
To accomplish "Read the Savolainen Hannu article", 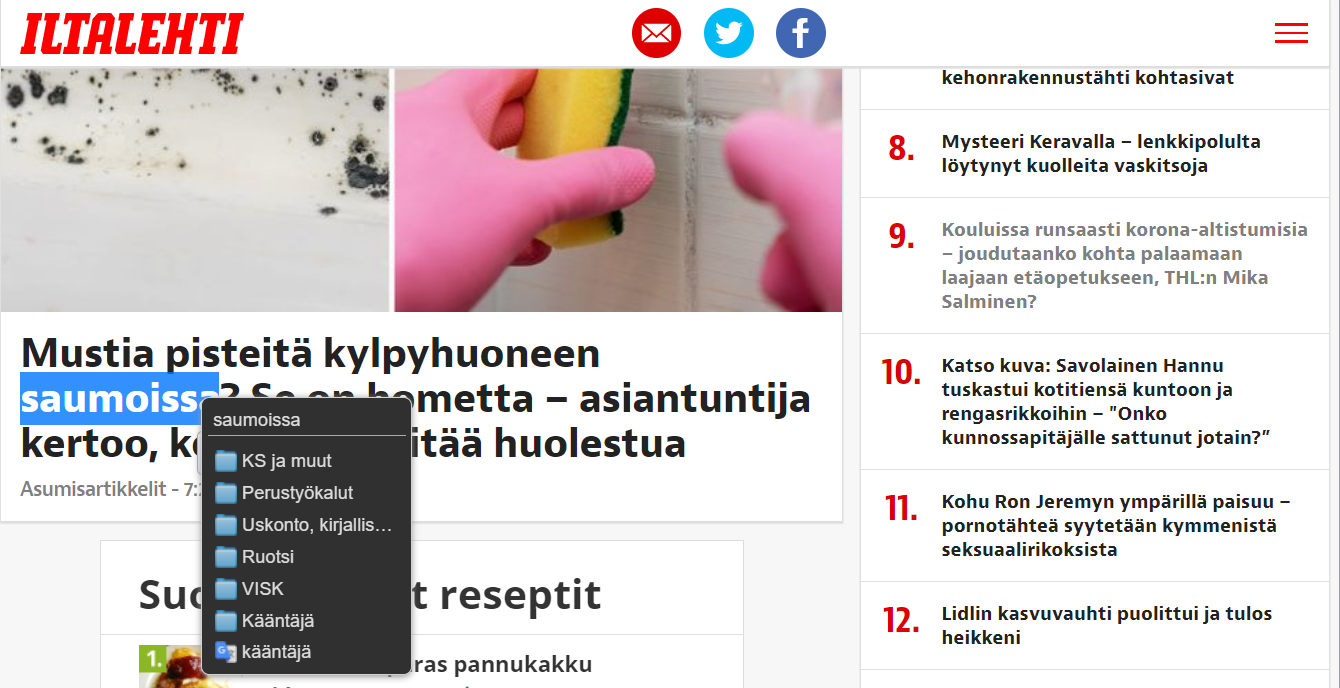I will 1106,401.
